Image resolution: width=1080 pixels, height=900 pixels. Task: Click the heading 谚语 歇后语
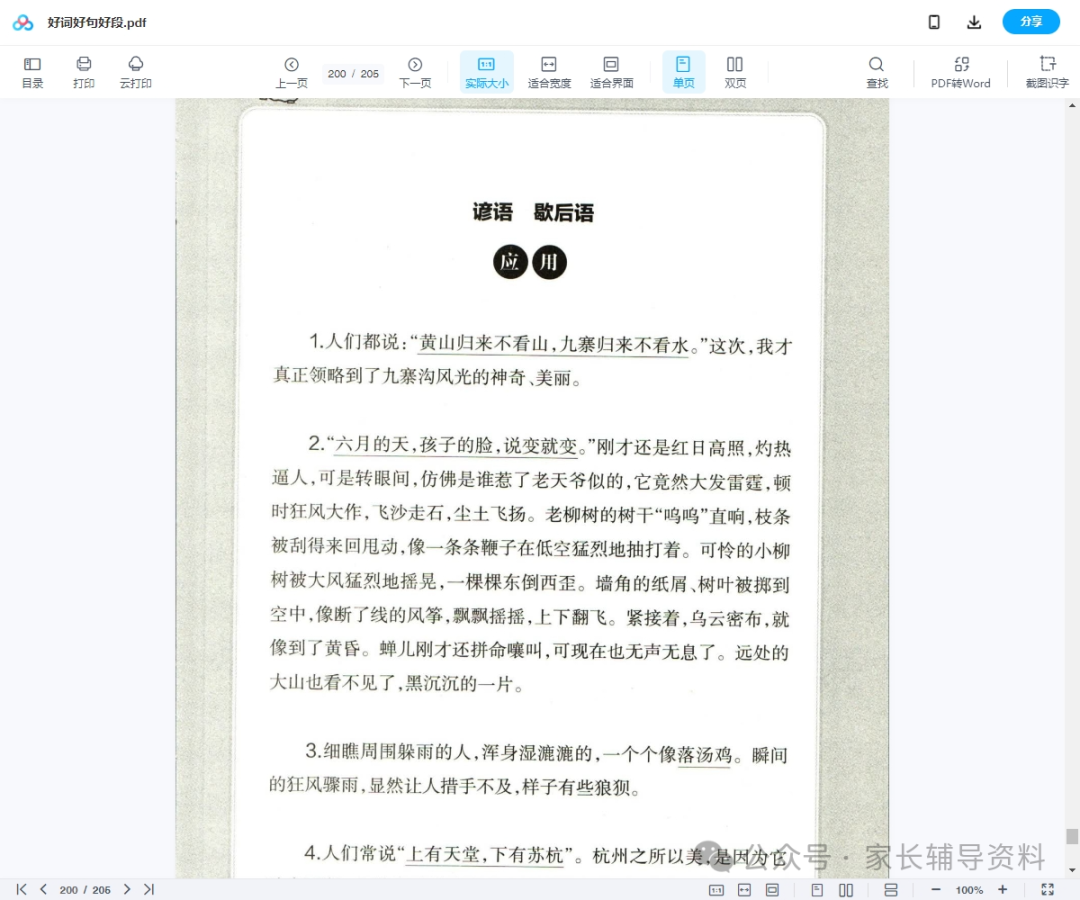pos(532,211)
